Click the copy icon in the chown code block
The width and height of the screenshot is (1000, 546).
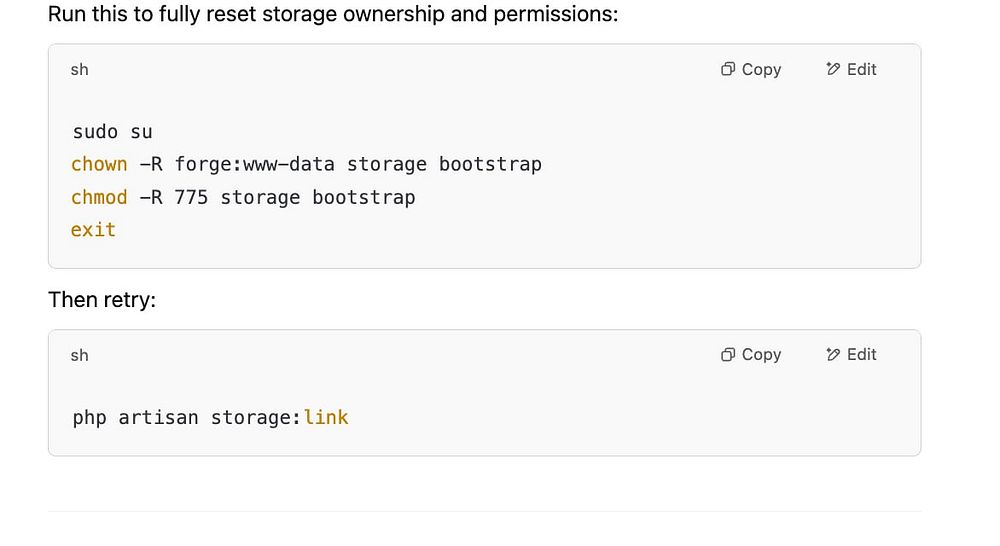[728, 69]
